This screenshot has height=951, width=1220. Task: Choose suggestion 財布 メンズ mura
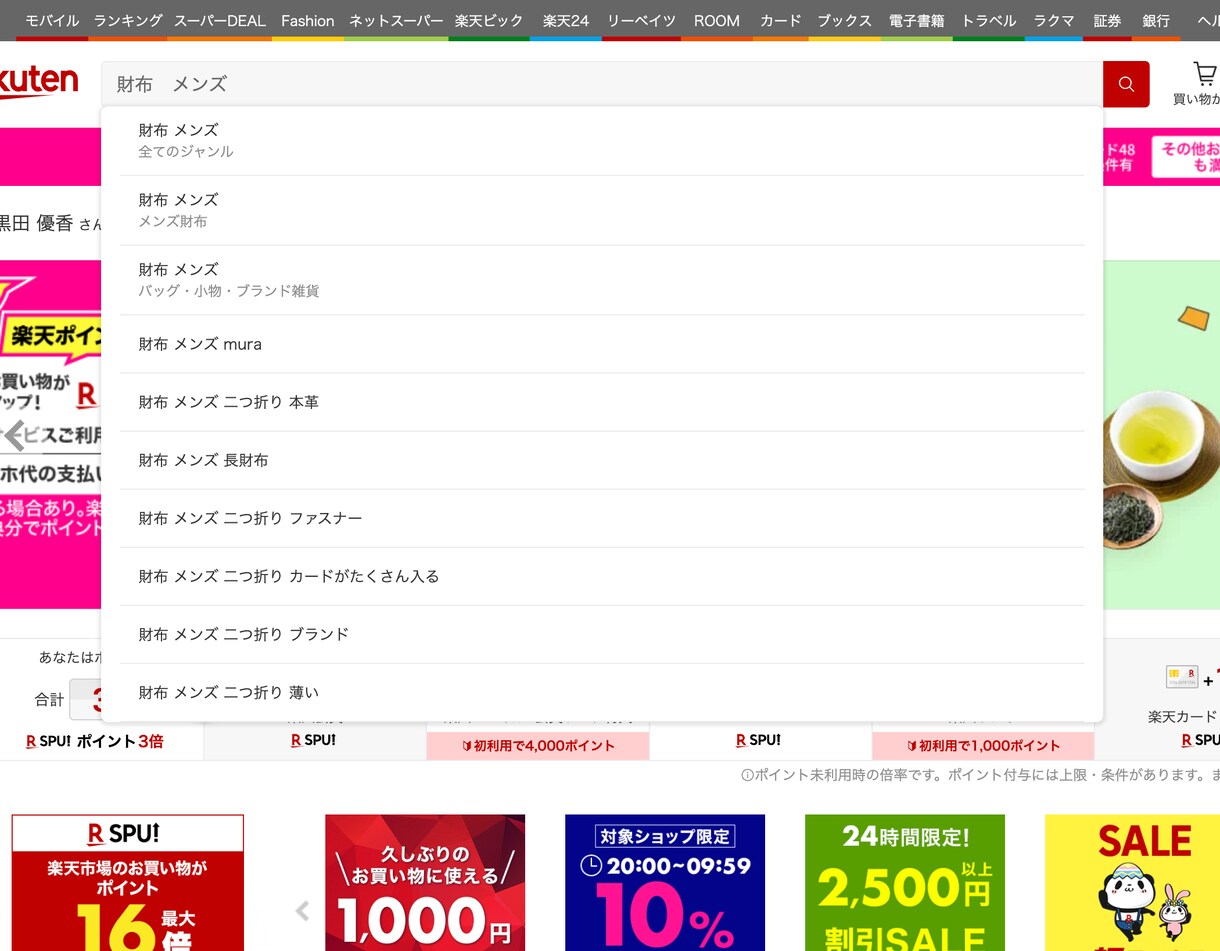point(602,344)
